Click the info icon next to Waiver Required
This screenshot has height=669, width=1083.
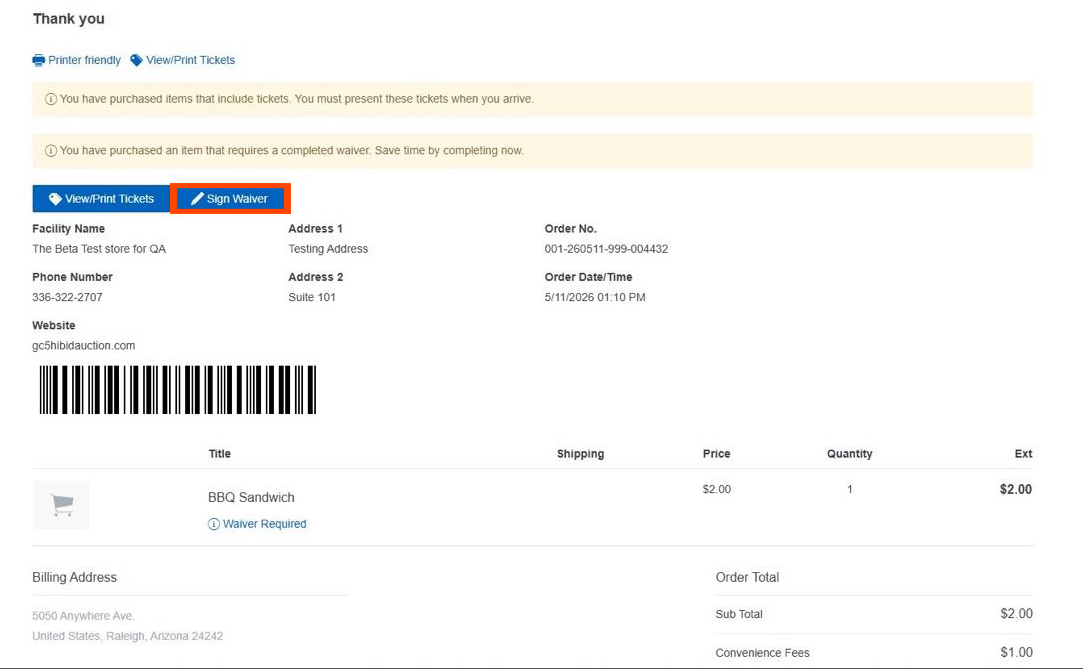pos(214,524)
